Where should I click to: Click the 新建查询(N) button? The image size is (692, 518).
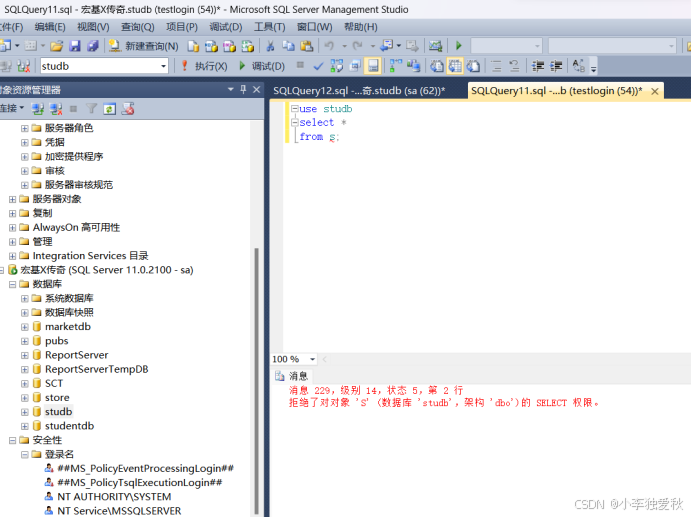[144, 46]
